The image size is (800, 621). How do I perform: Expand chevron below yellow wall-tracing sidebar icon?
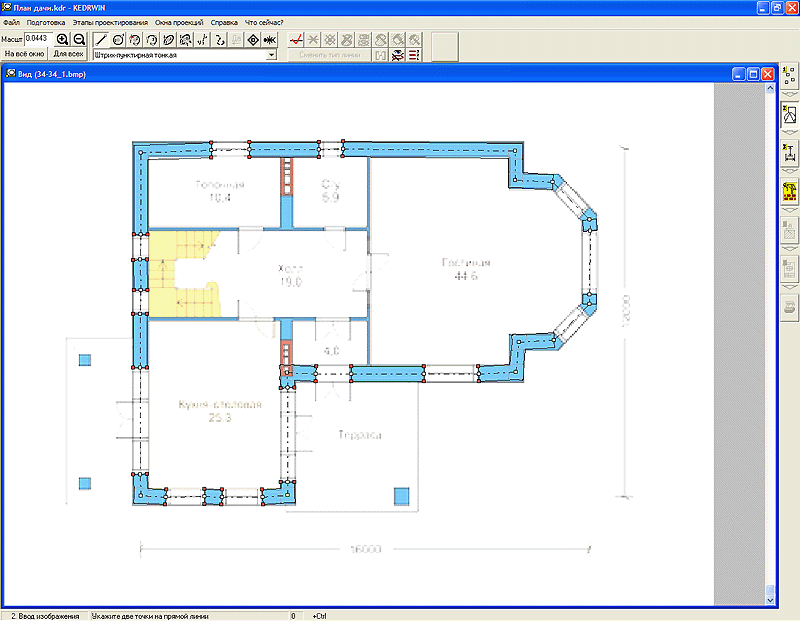point(789,210)
